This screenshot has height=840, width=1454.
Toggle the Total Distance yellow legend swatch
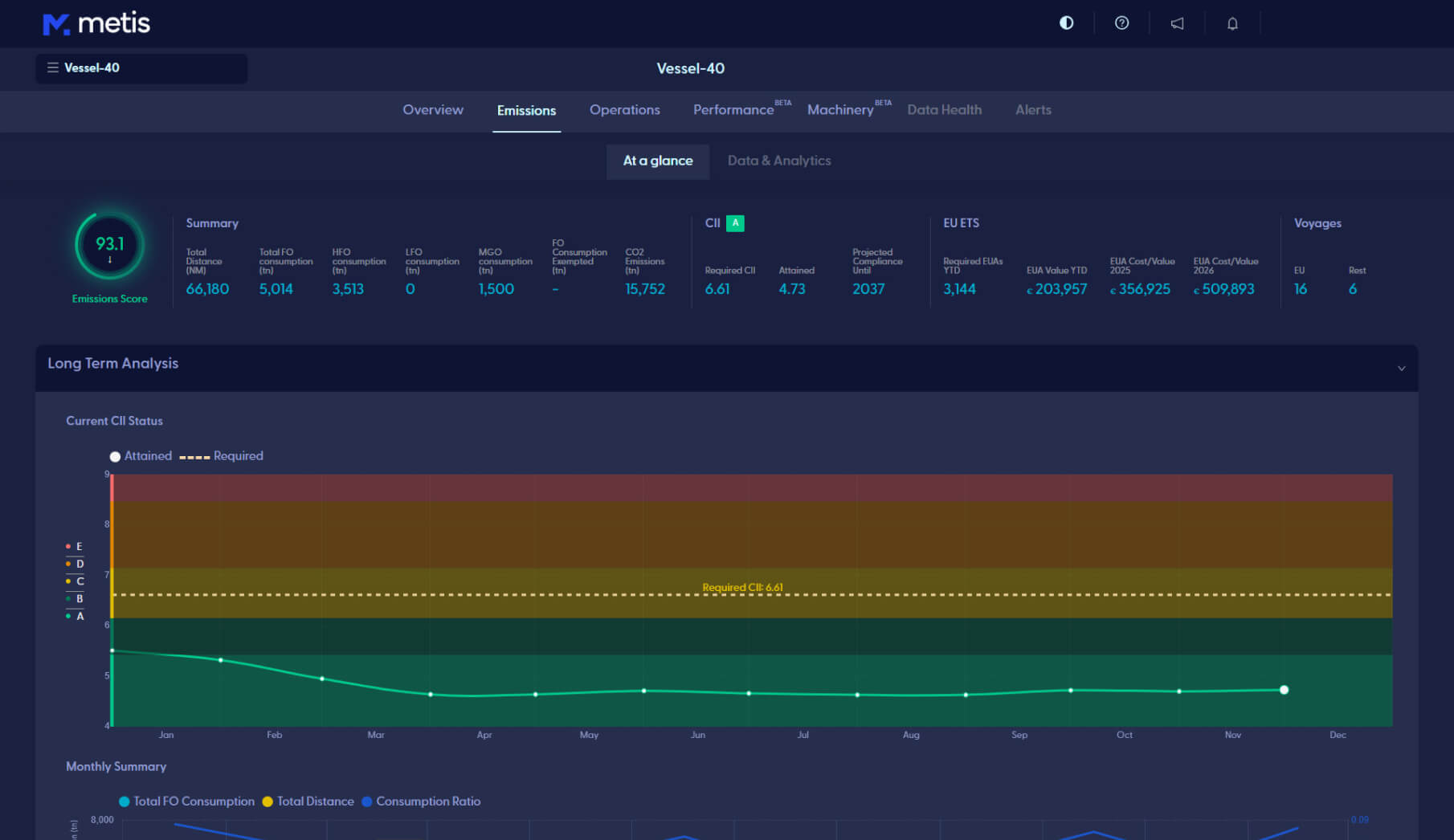268,801
